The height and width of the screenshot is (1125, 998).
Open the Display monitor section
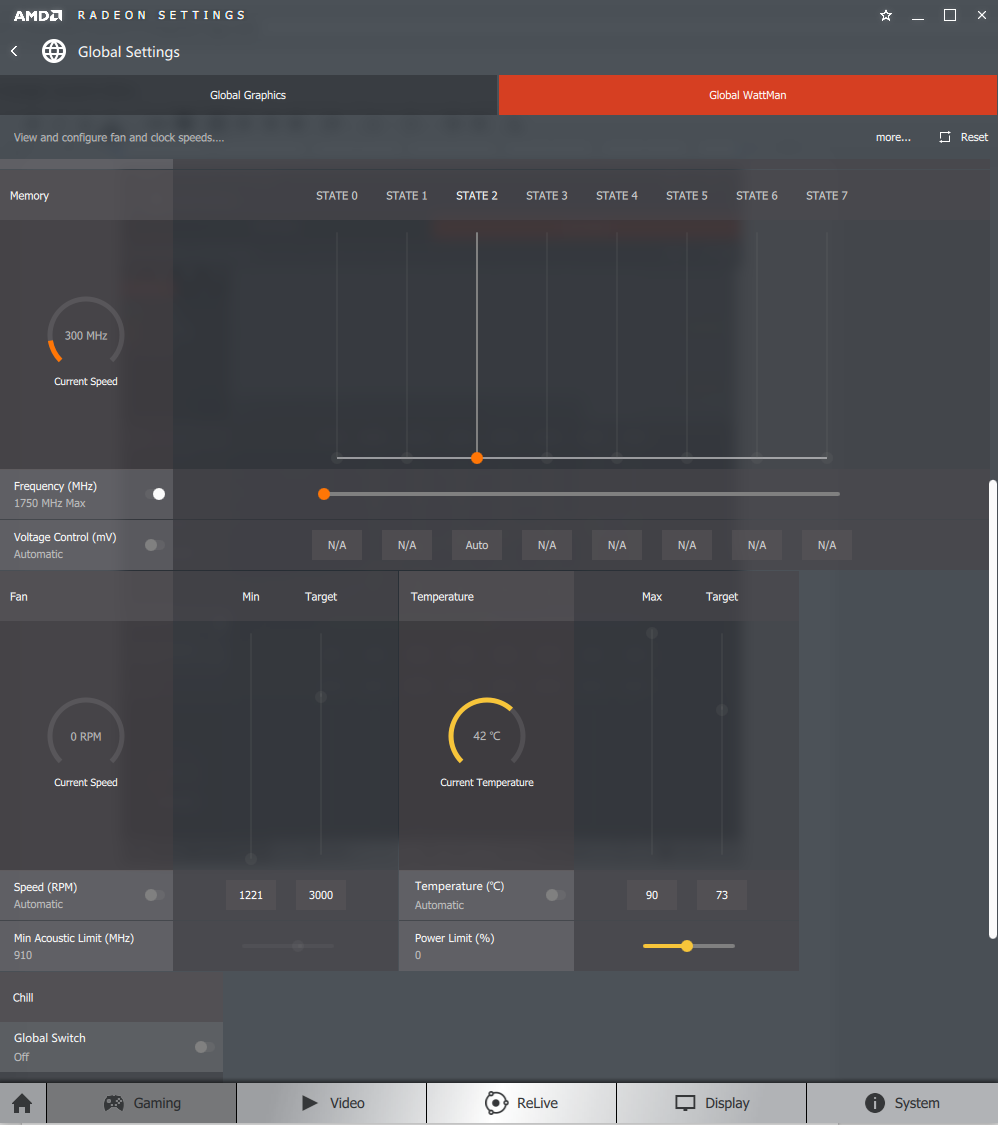point(712,1103)
